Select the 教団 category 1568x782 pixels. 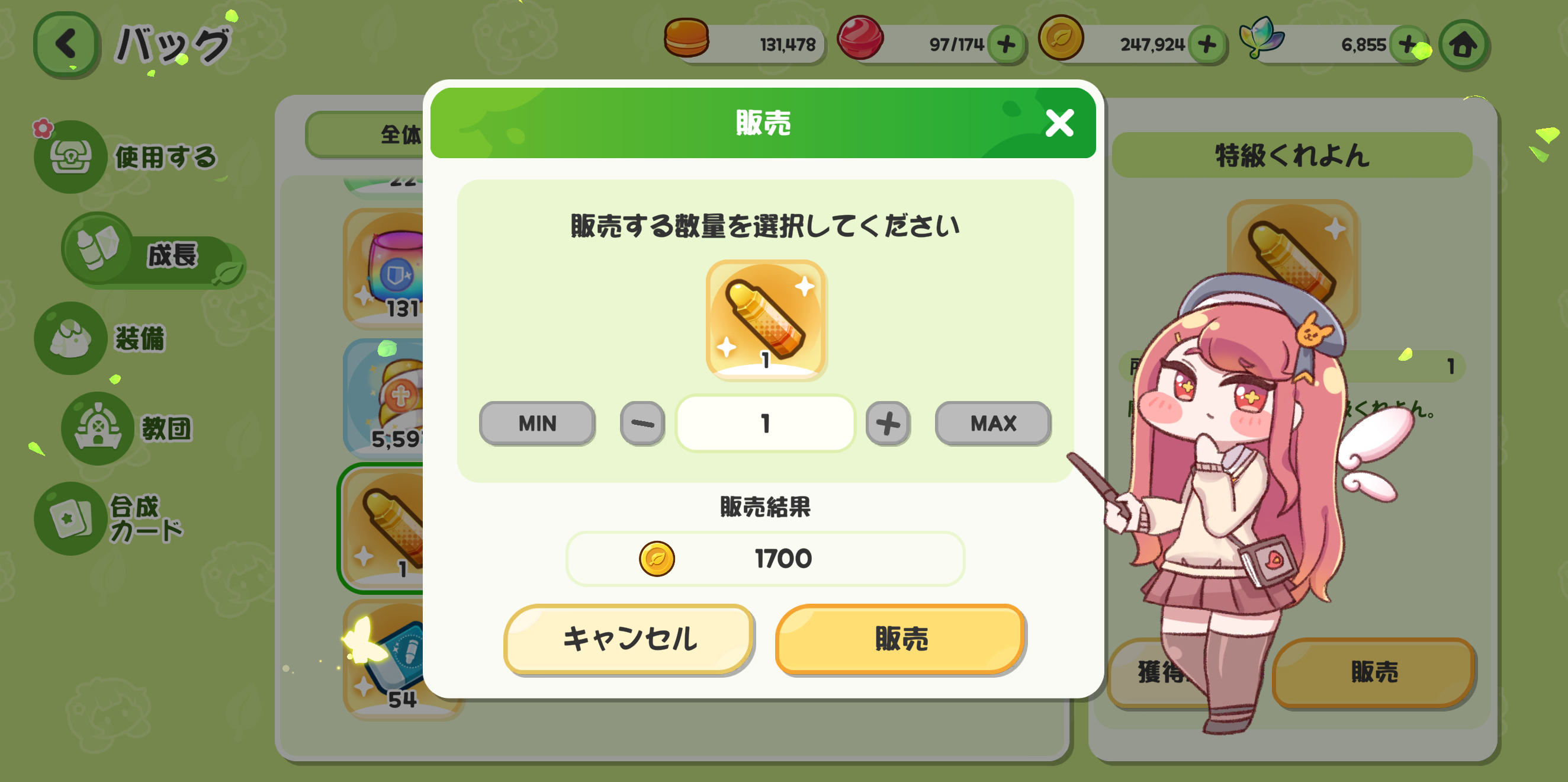pos(128,428)
